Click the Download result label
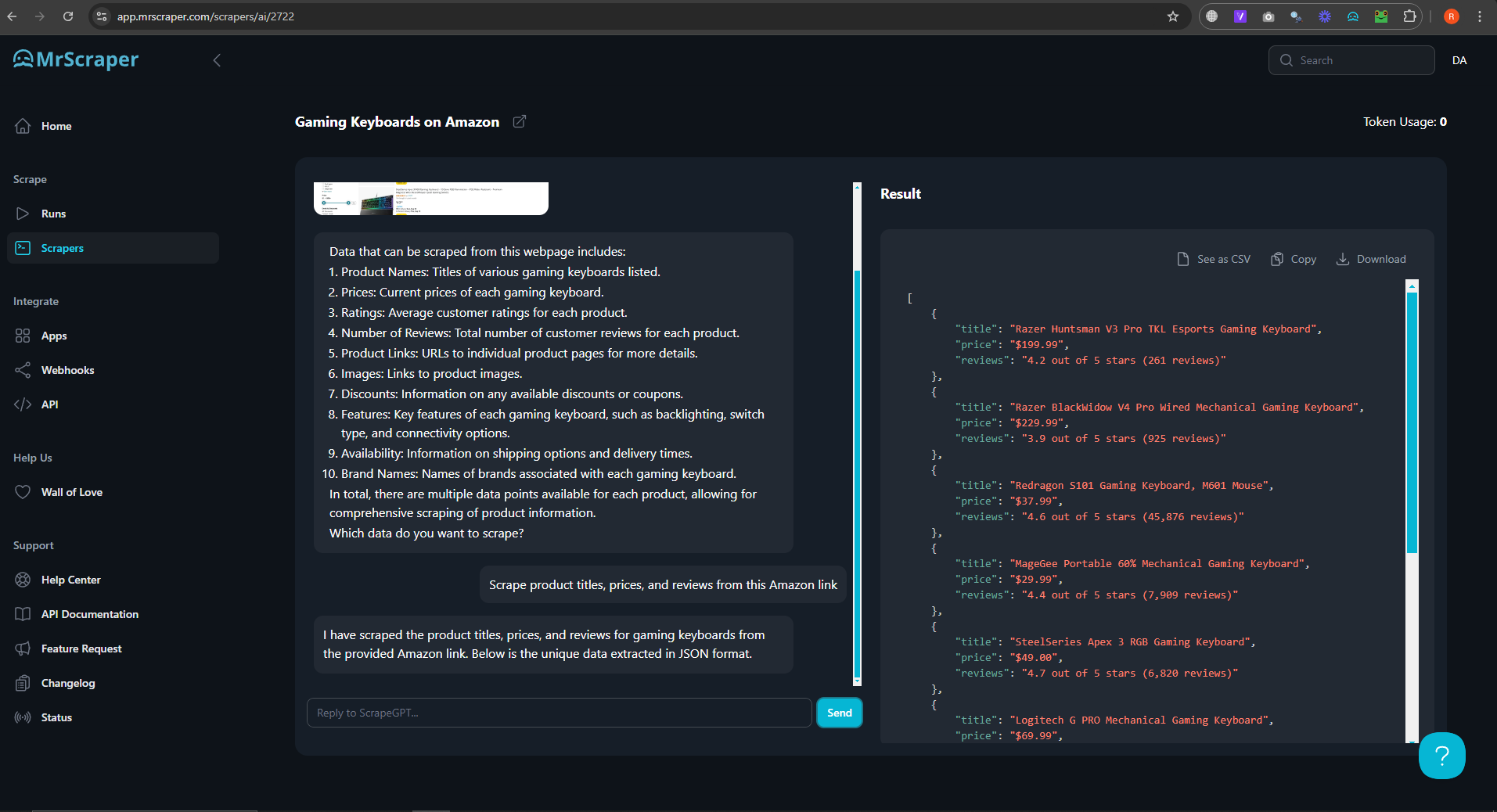The image size is (1497, 812). [x=1381, y=259]
